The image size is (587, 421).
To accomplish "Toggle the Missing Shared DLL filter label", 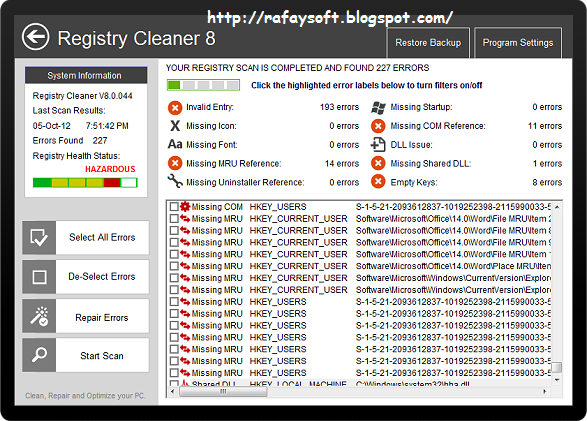I will (431, 164).
